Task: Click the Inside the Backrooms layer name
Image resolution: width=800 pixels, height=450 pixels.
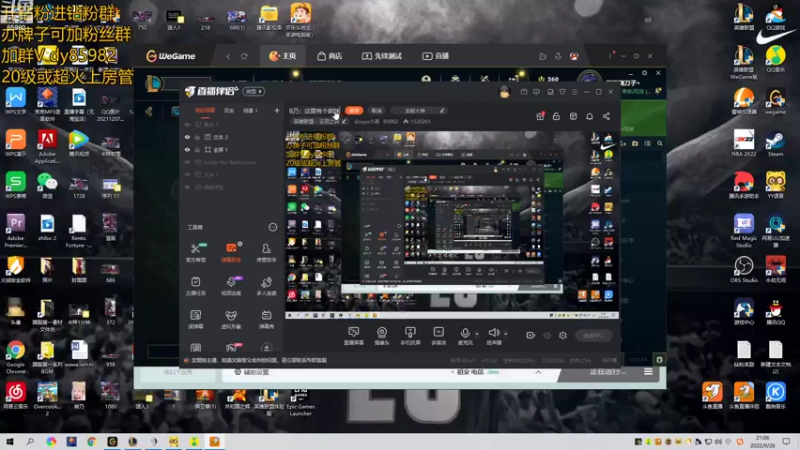Action: pyautogui.click(x=230, y=162)
